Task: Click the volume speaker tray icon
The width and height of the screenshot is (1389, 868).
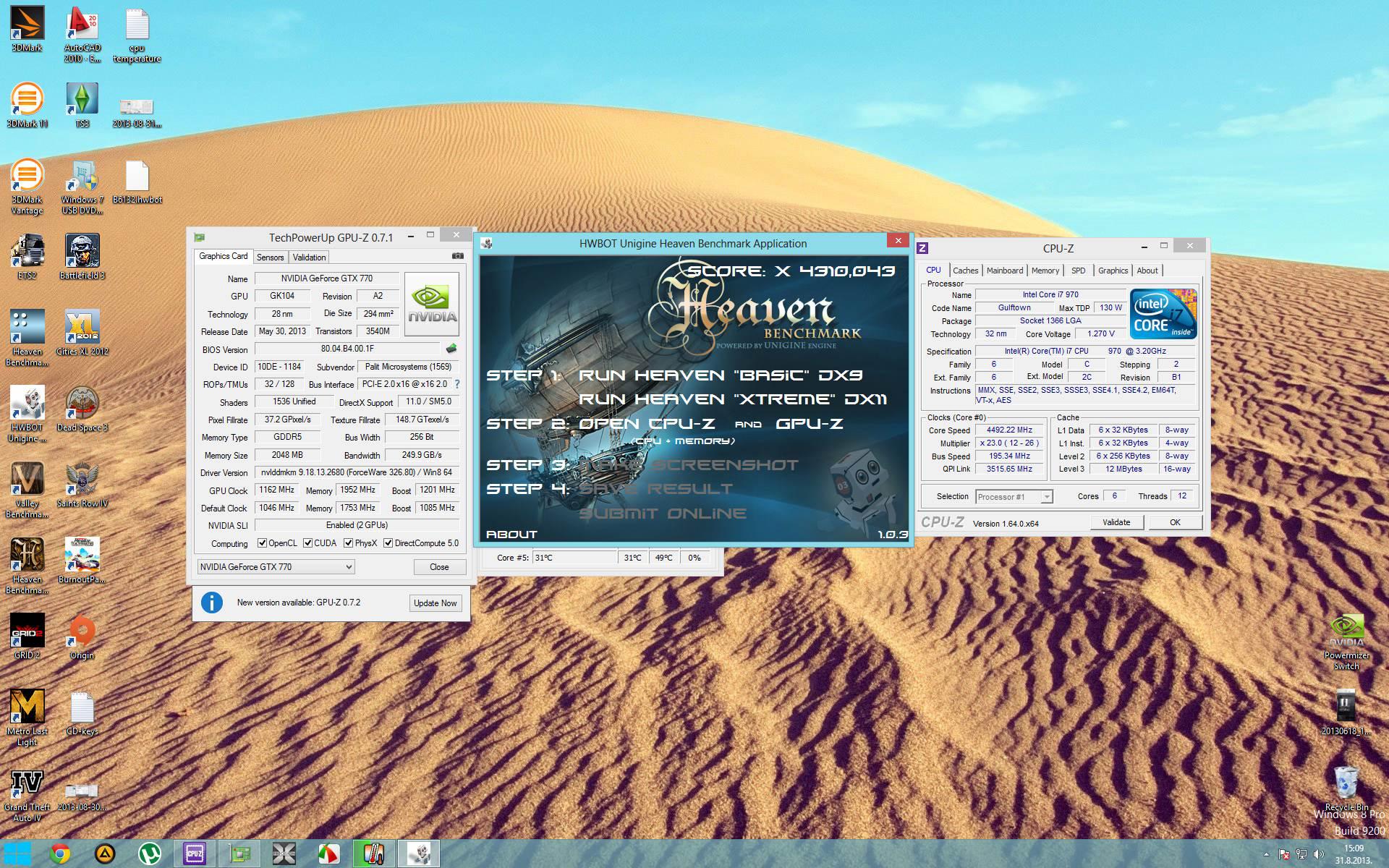Action: point(1319,854)
